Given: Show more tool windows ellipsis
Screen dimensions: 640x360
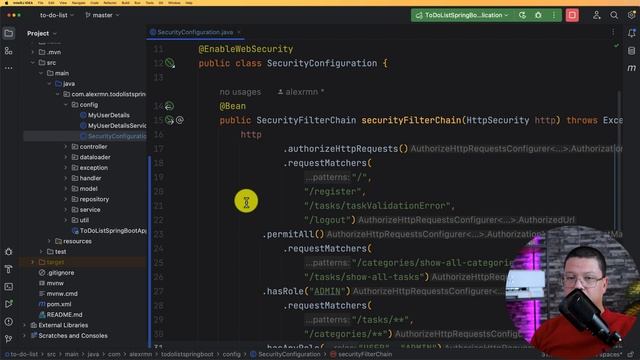Looking at the screenshot, I should pyautogui.click(x=9, y=68).
